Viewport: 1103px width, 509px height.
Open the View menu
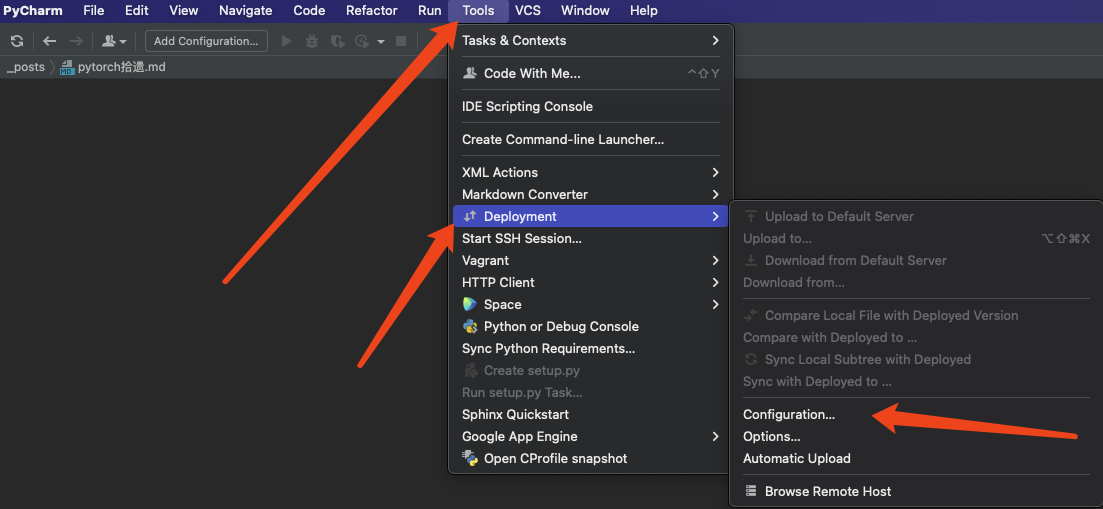pyautogui.click(x=184, y=11)
